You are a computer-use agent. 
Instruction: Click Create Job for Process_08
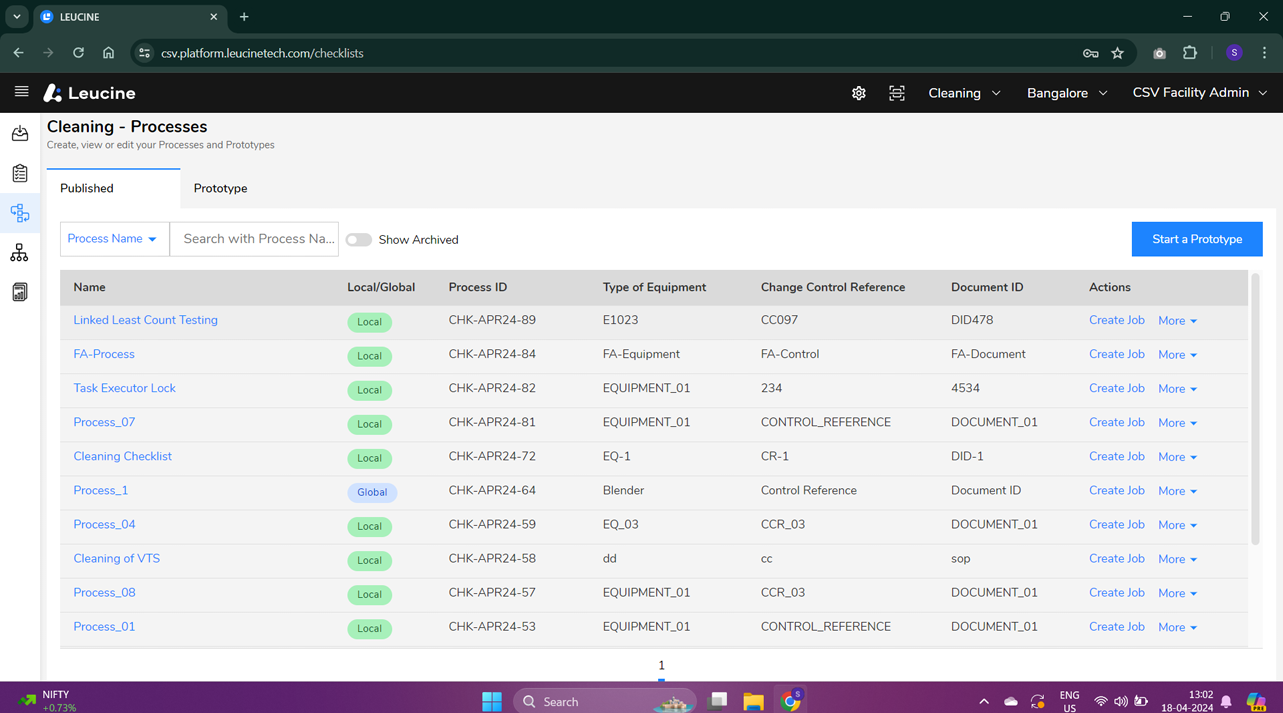1116,592
